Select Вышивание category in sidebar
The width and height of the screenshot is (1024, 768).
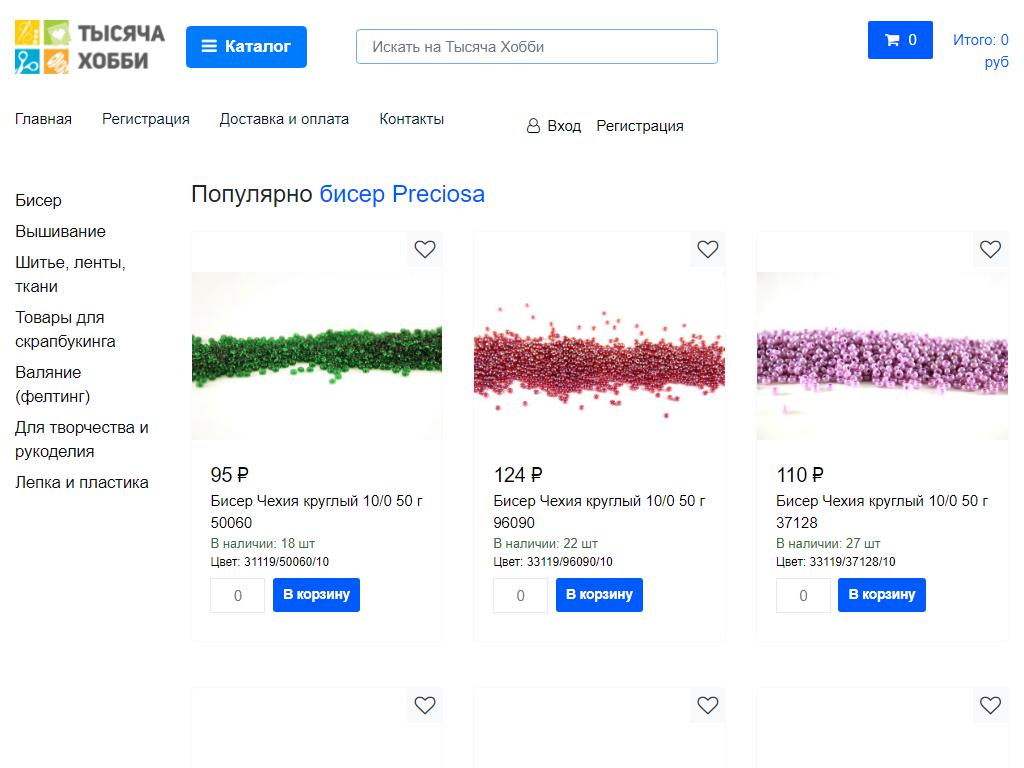(x=60, y=231)
